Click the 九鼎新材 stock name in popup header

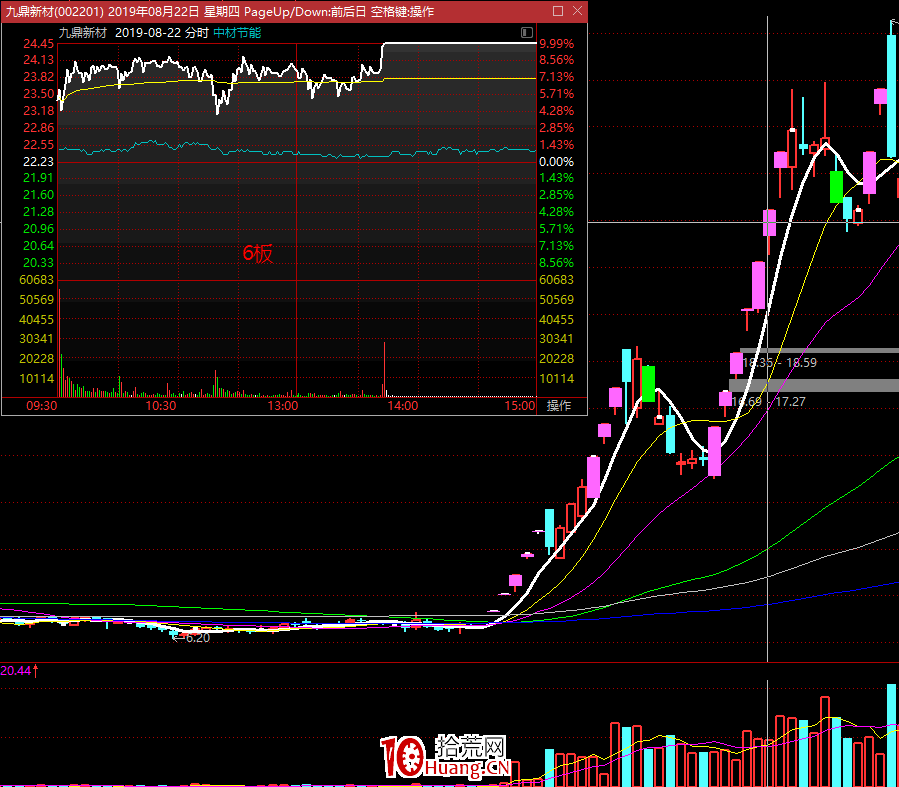82,32
